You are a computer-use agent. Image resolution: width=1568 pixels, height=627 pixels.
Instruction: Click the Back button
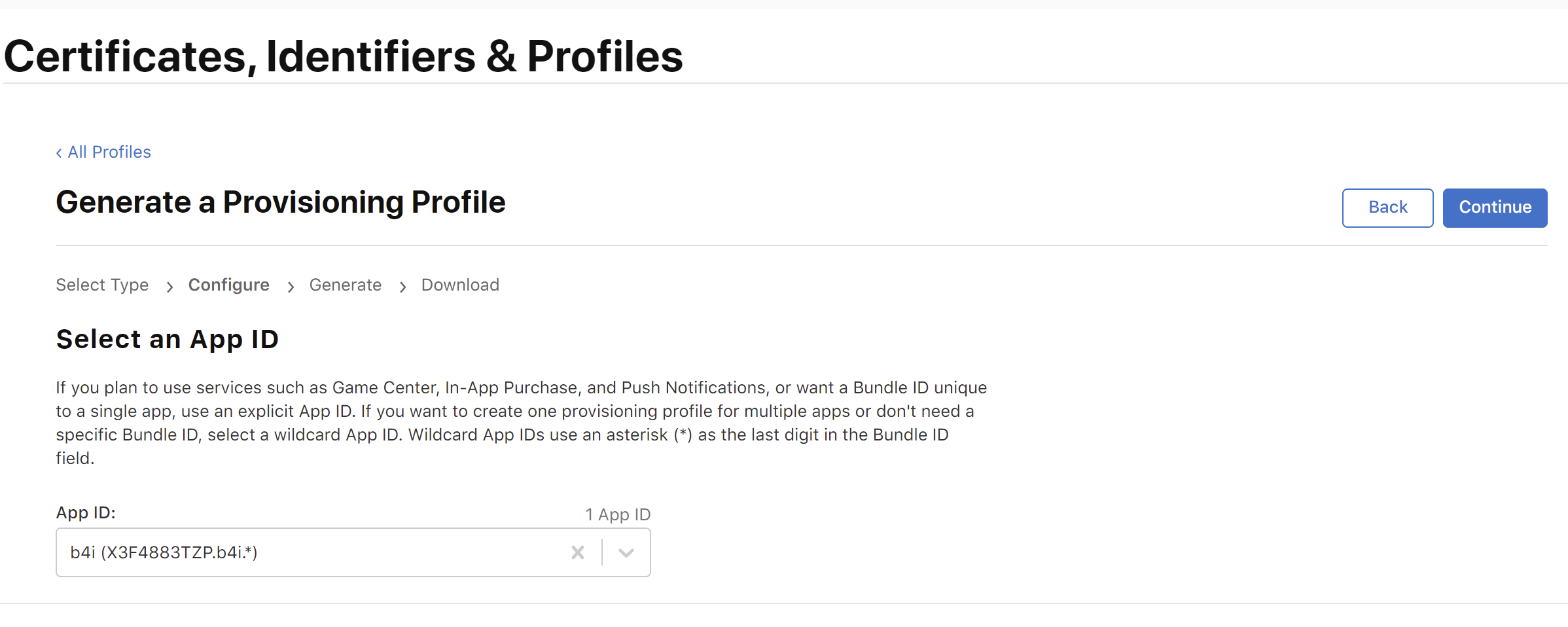coord(1387,207)
